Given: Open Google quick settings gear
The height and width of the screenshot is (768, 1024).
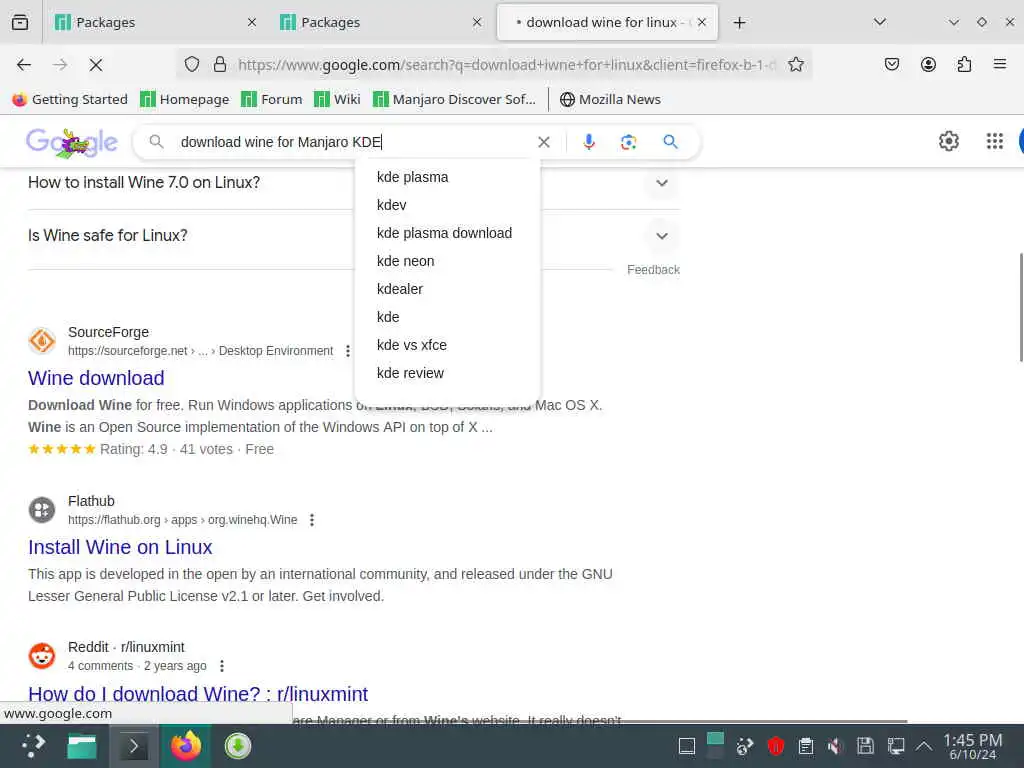Looking at the screenshot, I should tap(948, 141).
